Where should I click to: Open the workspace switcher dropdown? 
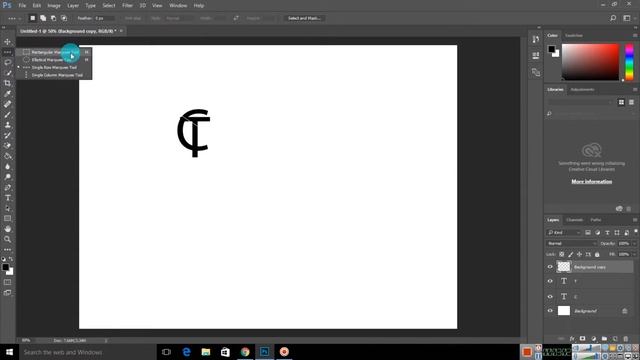(x=628, y=18)
